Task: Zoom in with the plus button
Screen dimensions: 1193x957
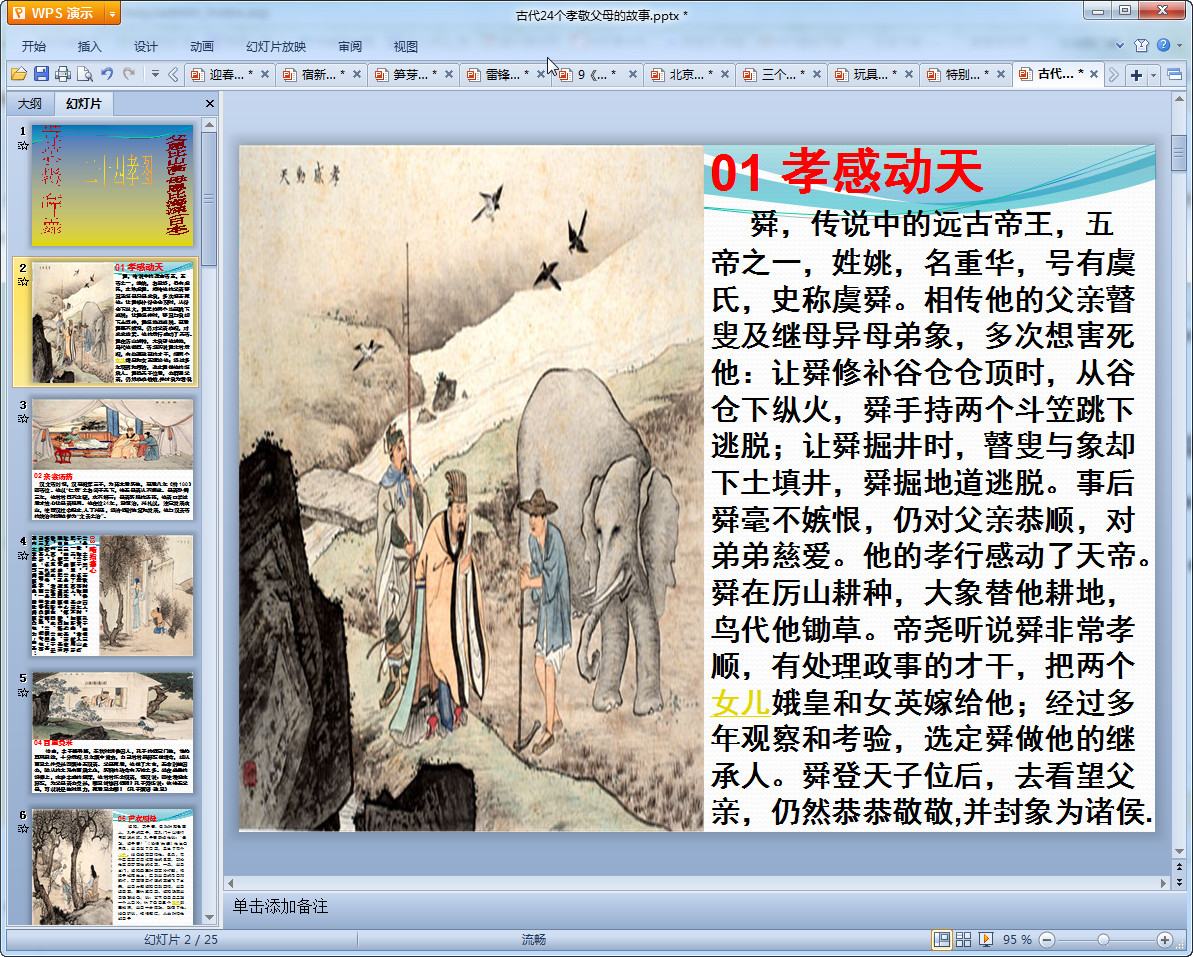Action: click(x=1165, y=940)
